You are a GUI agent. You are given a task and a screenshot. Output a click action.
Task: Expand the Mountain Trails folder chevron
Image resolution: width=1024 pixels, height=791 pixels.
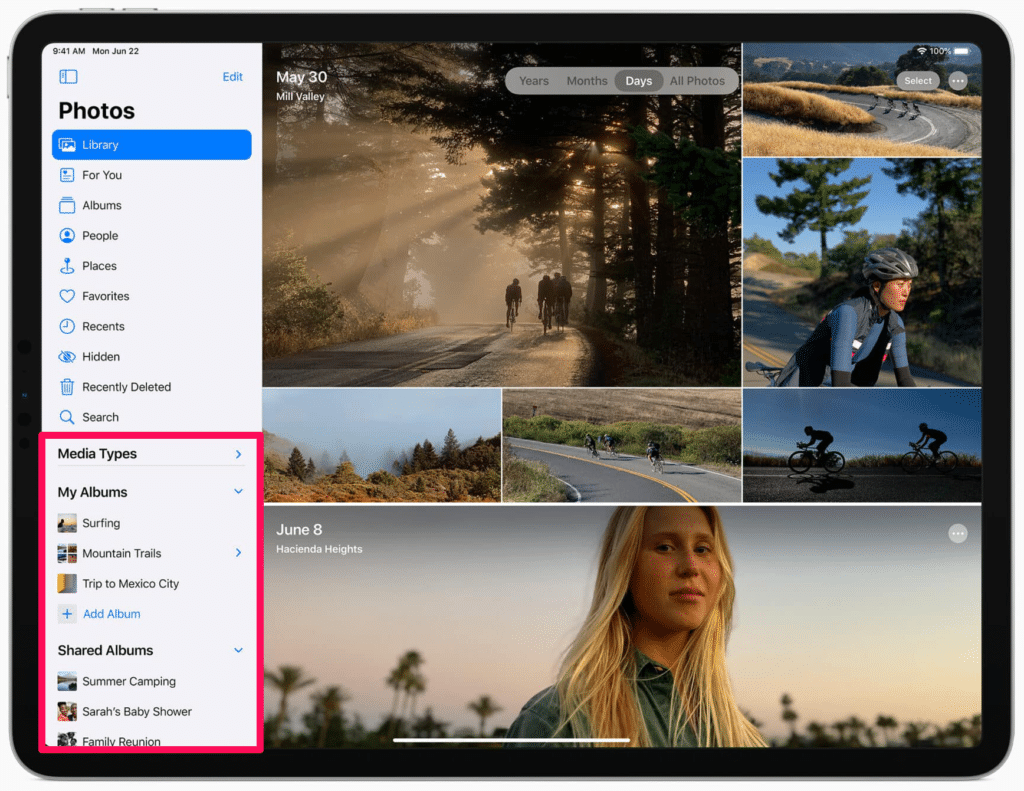(238, 553)
